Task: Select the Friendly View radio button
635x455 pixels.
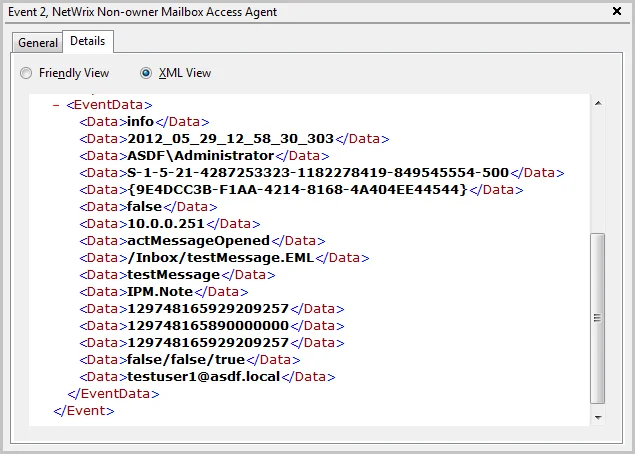Action: coord(26,73)
